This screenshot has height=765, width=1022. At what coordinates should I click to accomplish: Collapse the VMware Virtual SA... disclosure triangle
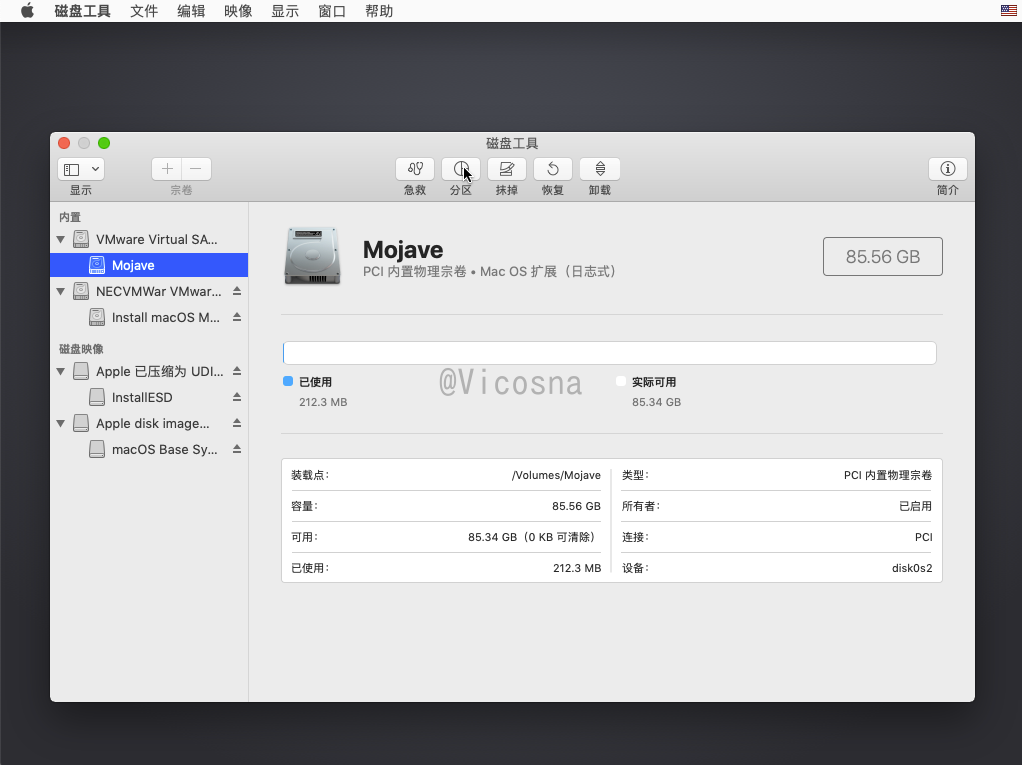click(61, 240)
